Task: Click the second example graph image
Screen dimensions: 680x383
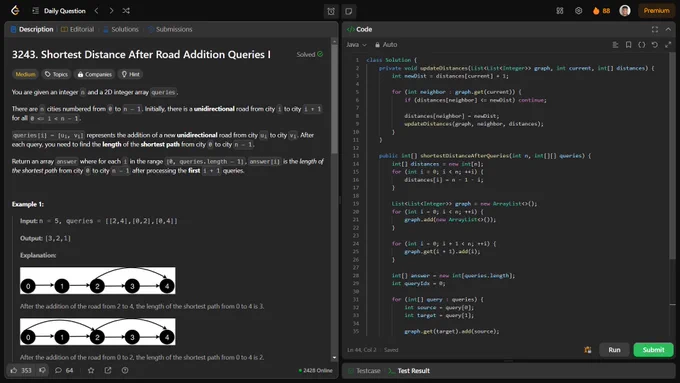Action: pos(98,332)
